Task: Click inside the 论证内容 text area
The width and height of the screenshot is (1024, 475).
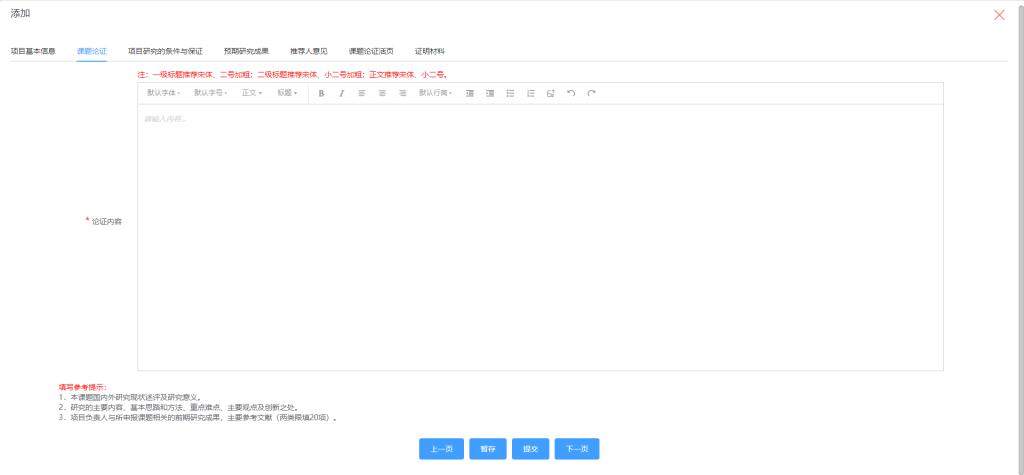Action: [540, 240]
